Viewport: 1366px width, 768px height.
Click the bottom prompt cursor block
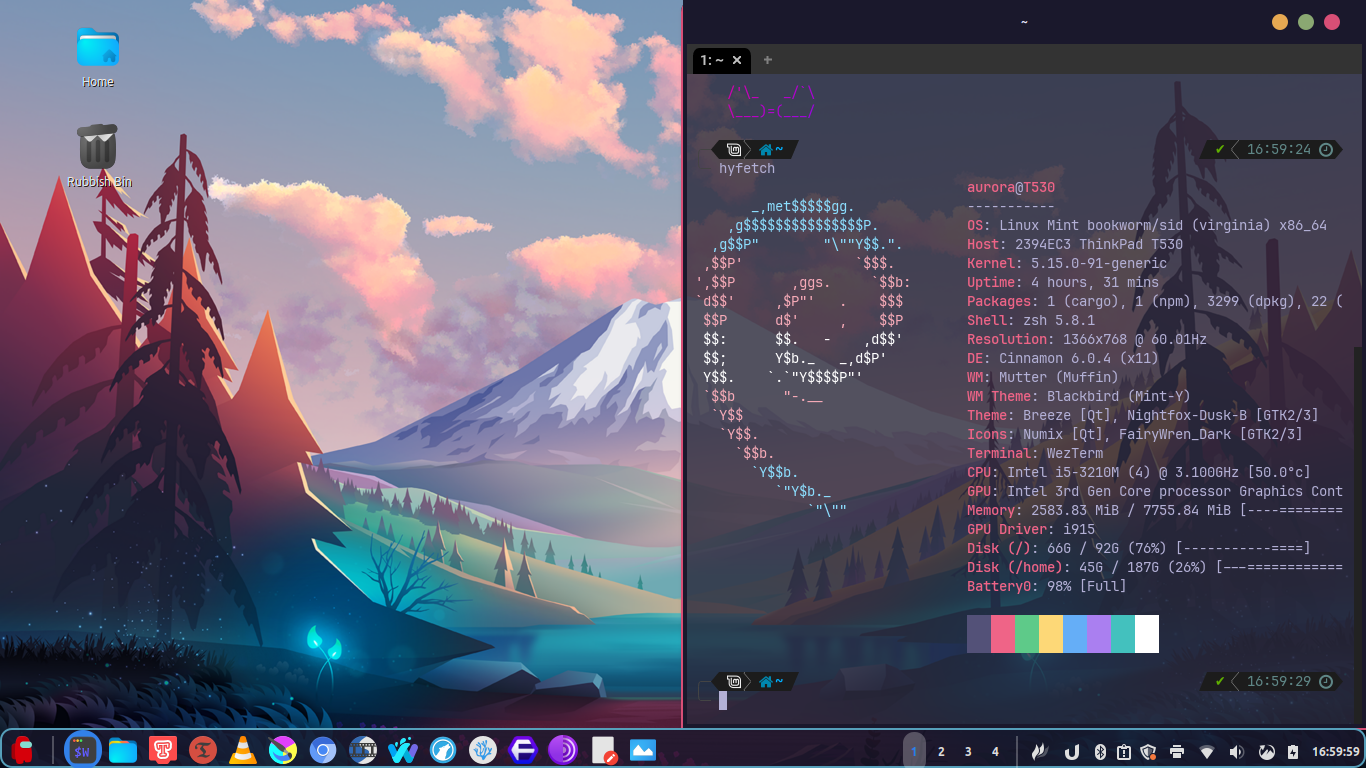coord(723,700)
